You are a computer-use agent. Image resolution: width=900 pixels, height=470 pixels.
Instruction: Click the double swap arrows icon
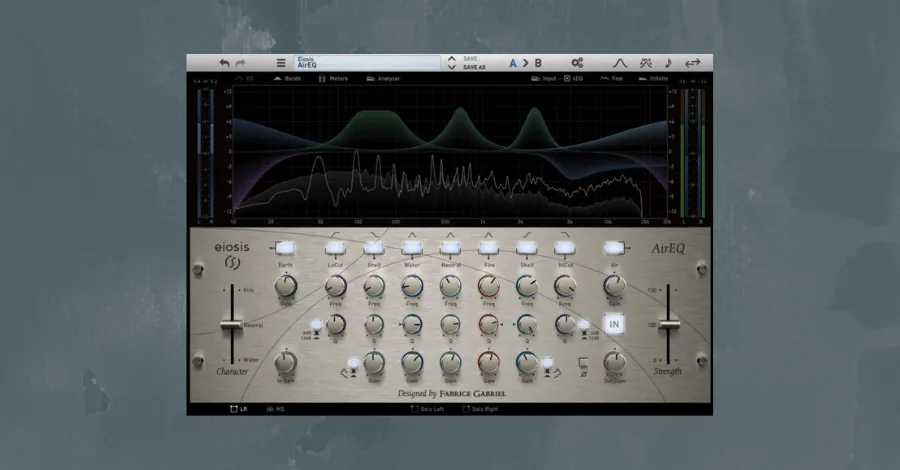click(x=693, y=63)
